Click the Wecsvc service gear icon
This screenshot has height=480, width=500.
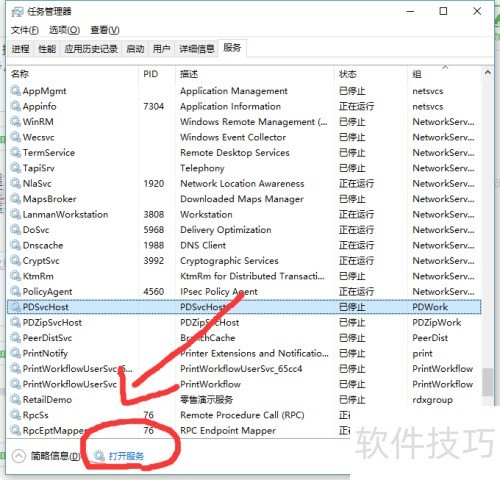click(x=15, y=137)
